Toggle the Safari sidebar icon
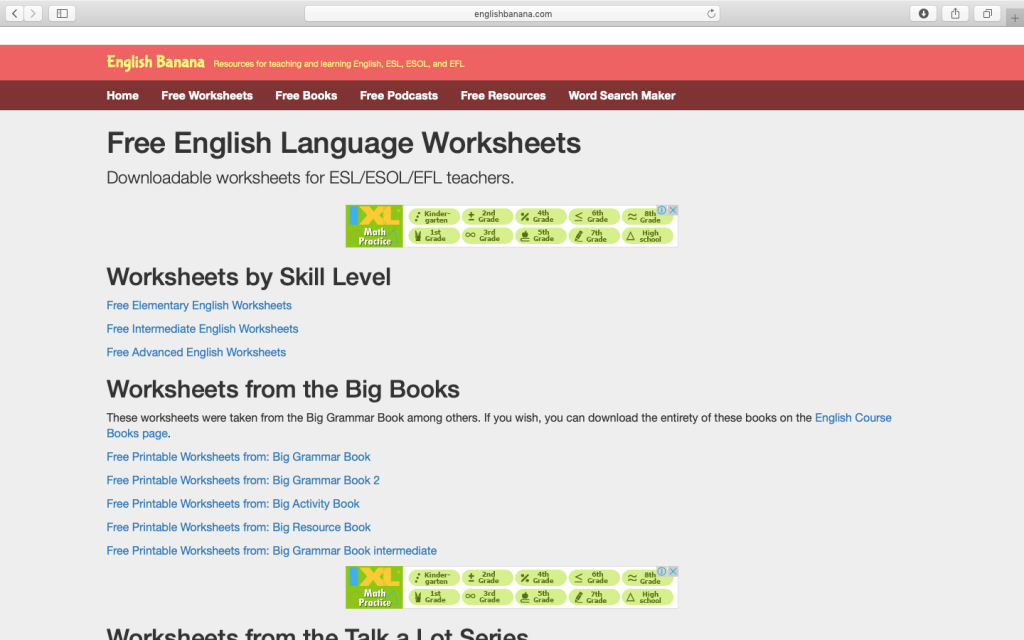 (62, 13)
